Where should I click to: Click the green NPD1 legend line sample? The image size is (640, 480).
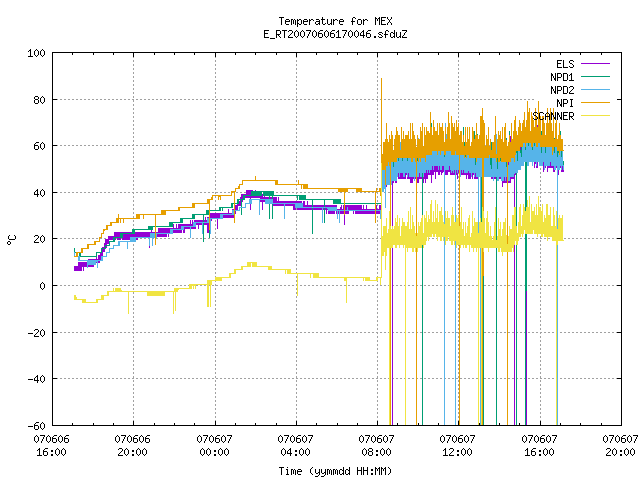(x=595, y=77)
